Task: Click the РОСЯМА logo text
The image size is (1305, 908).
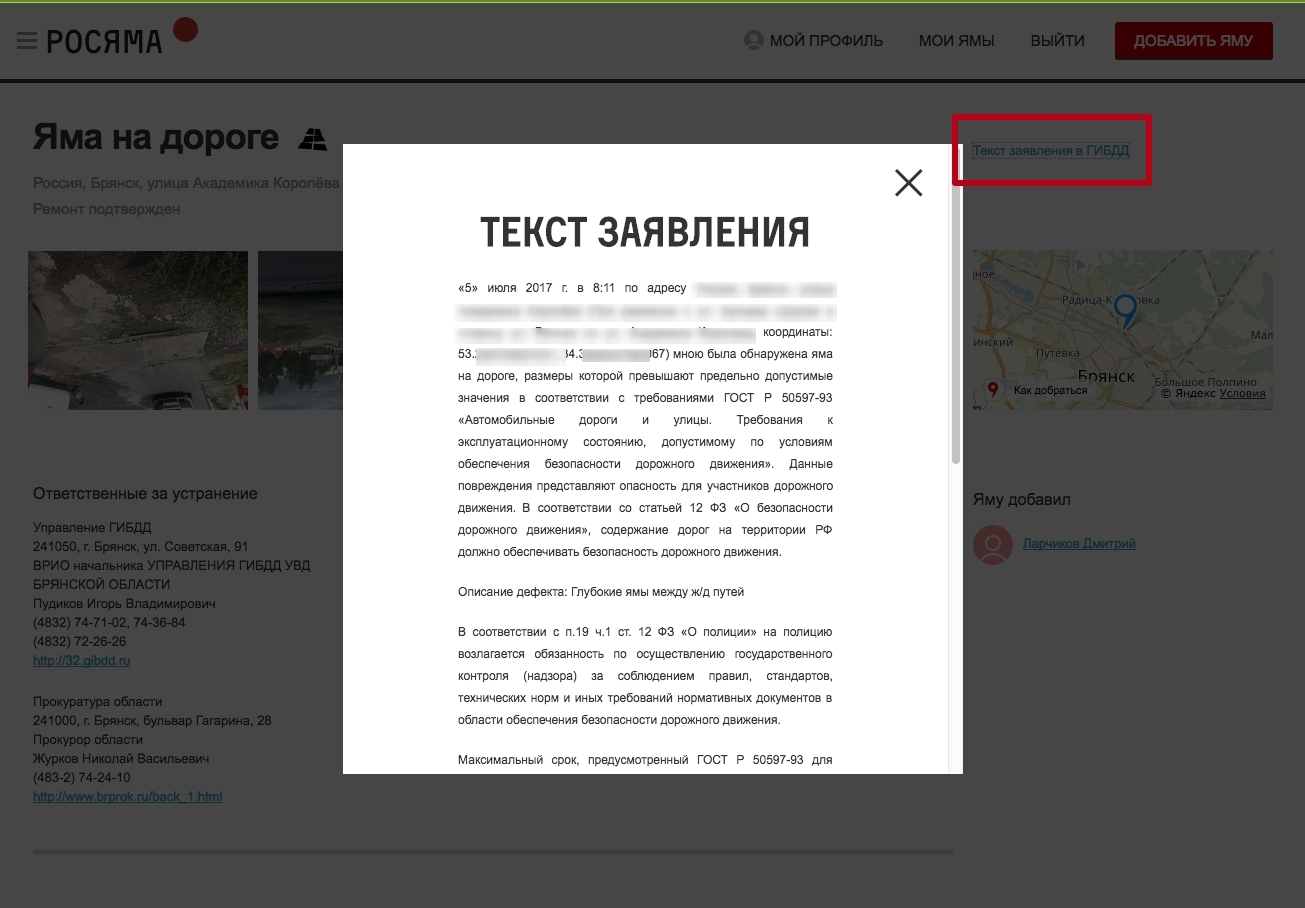Action: click(x=104, y=42)
